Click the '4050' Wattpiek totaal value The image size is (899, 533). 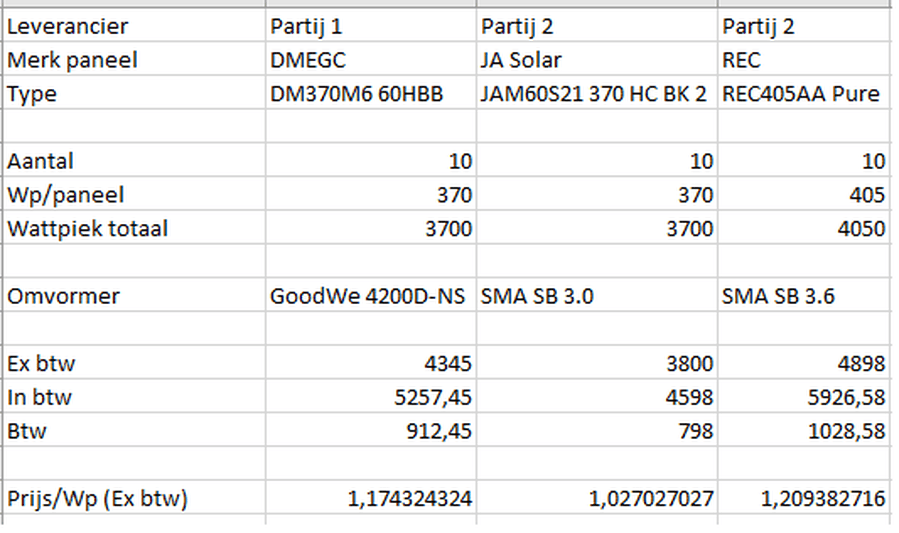point(805,229)
